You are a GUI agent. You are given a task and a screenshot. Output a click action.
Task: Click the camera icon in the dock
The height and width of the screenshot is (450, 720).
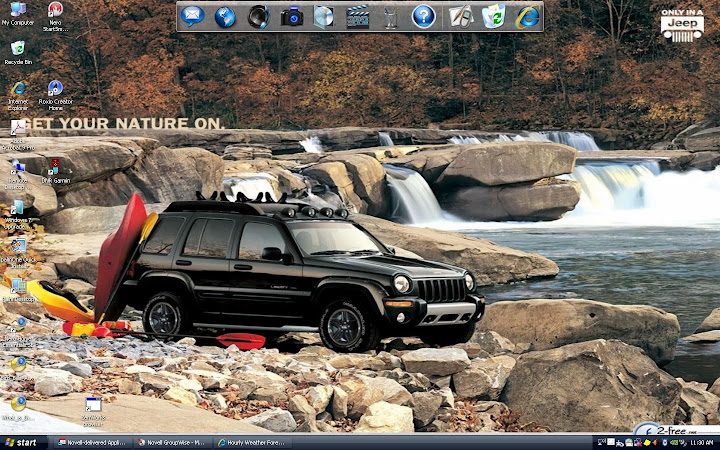pyautogui.click(x=292, y=17)
